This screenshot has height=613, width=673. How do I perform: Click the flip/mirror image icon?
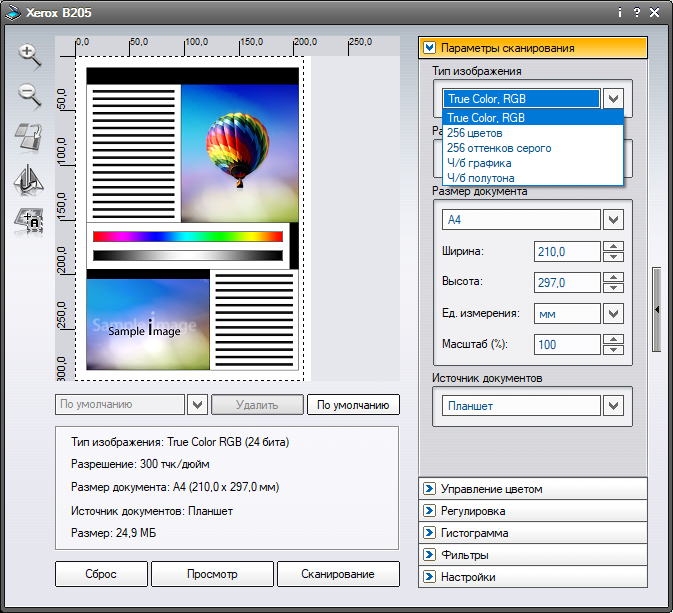(x=28, y=179)
